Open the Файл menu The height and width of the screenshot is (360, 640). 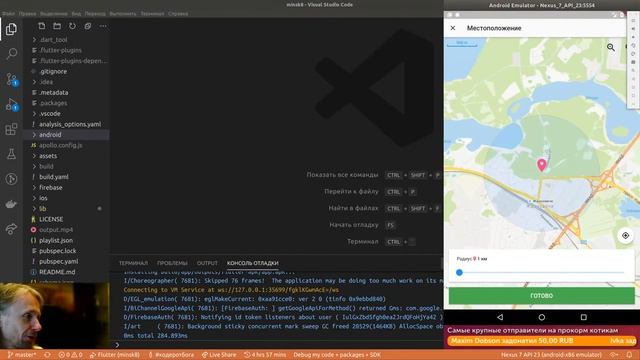point(9,13)
